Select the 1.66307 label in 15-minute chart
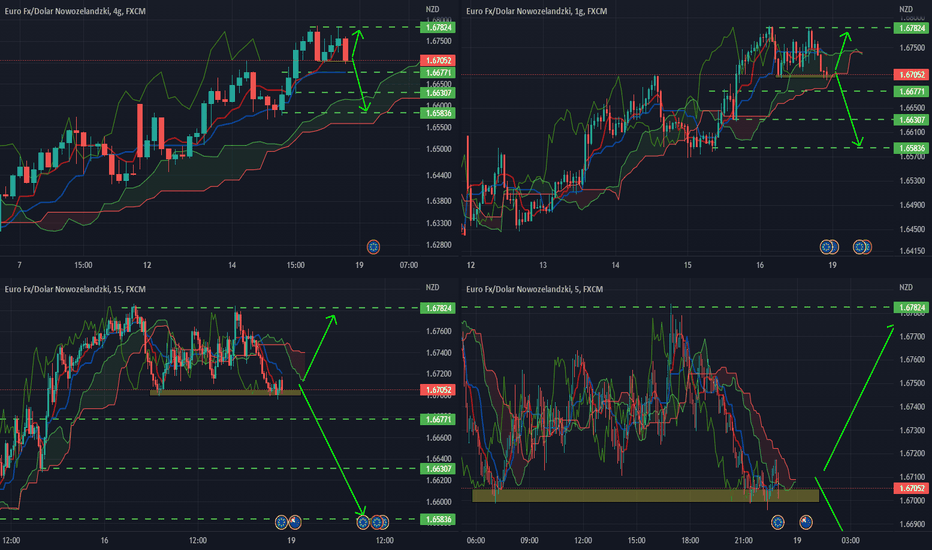The height and width of the screenshot is (550, 932). 438,469
